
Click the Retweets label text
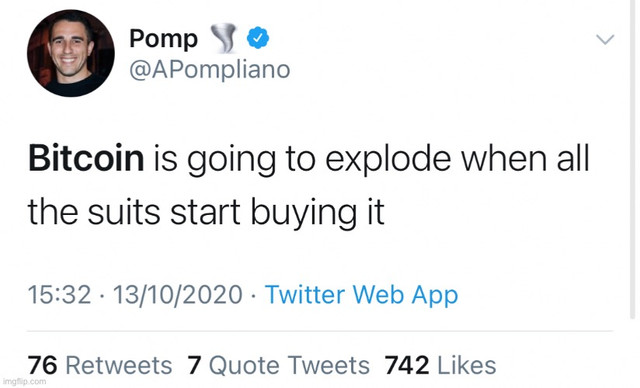pos(119,365)
